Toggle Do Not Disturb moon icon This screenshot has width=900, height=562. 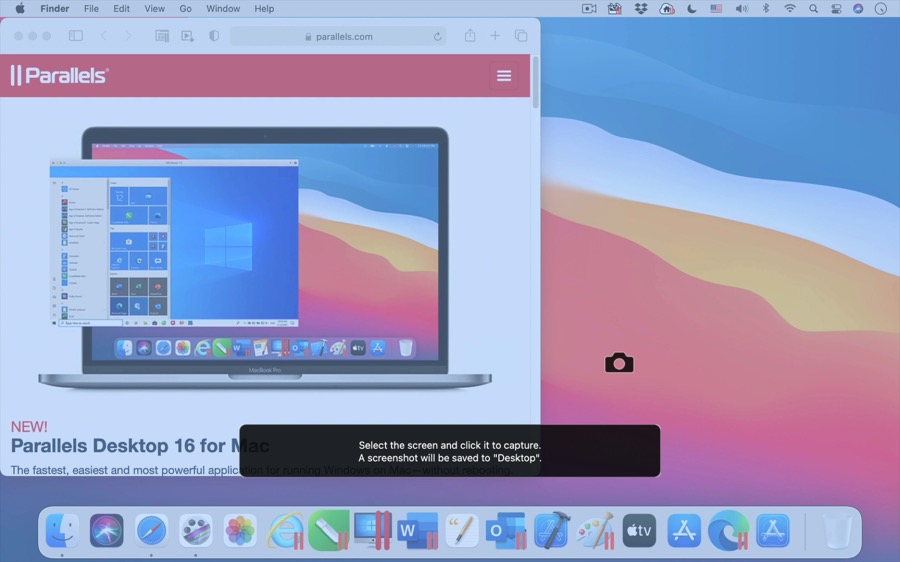tap(692, 9)
